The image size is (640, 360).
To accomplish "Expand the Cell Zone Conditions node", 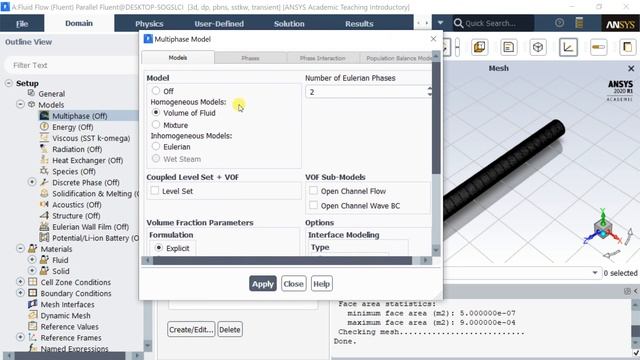I will pyautogui.click(x=20, y=282).
